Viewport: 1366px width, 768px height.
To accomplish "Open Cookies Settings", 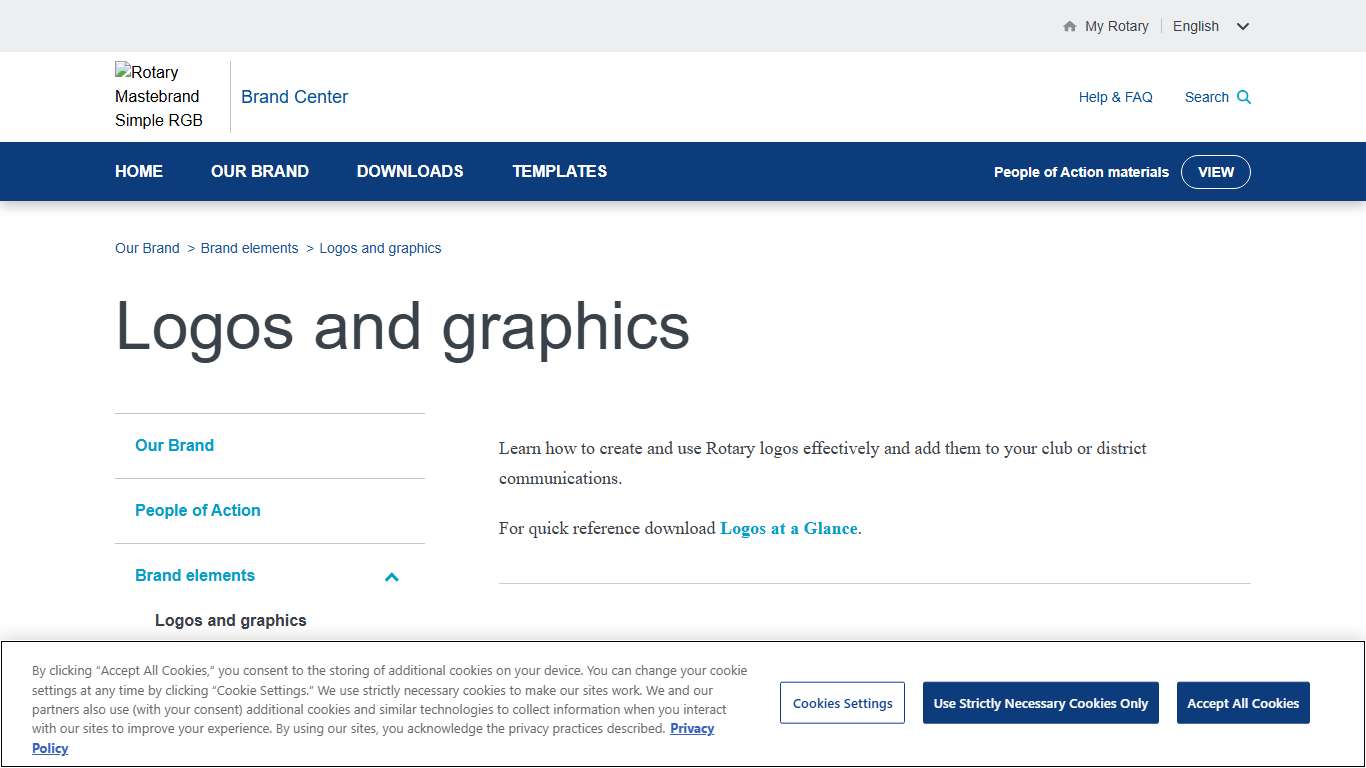I will [842, 702].
